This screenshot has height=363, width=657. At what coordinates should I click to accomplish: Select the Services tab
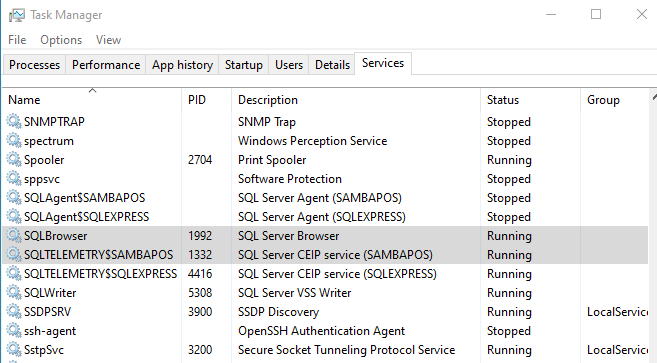click(x=383, y=63)
